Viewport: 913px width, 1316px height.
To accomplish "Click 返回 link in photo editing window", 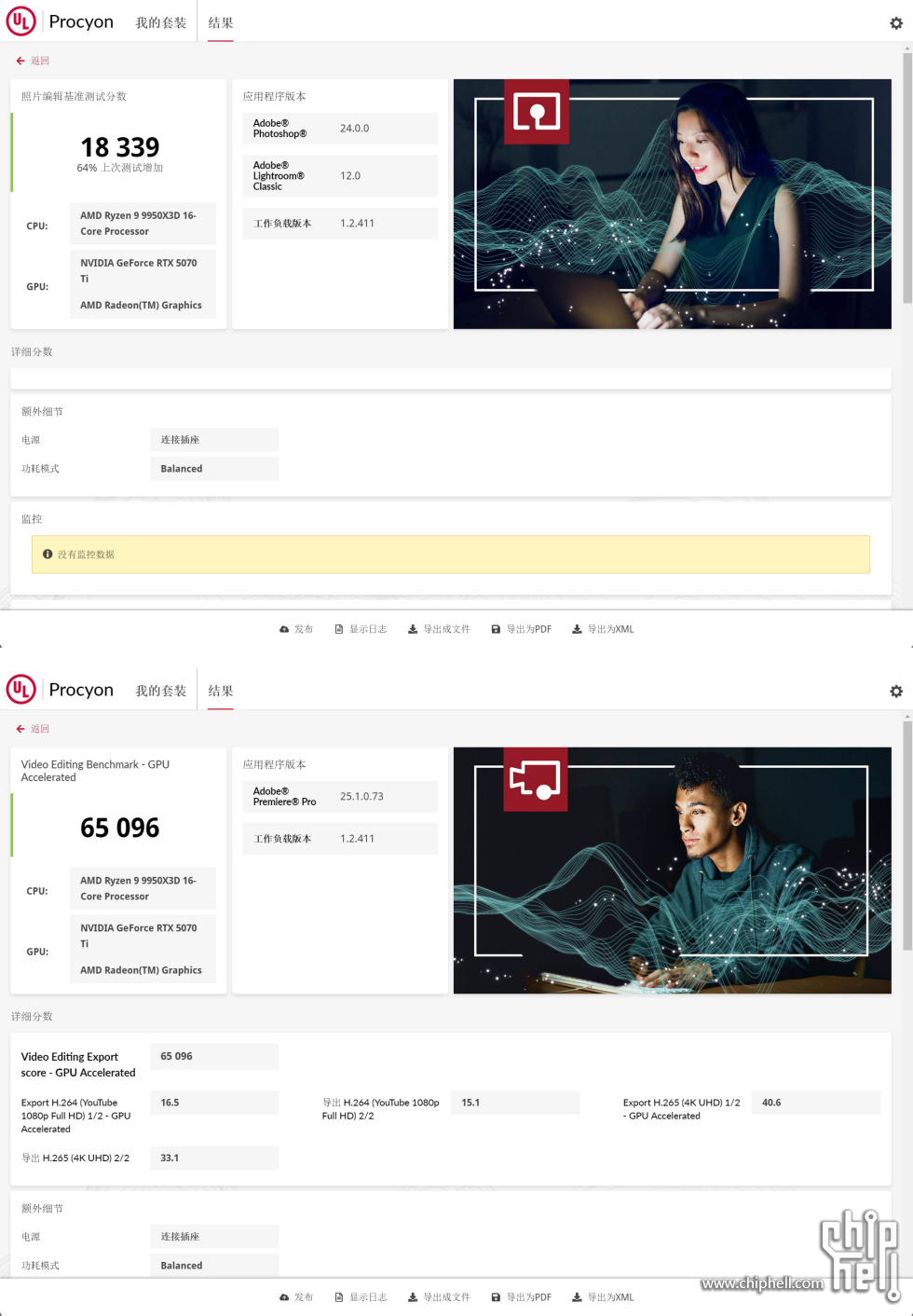I will tap(40, 61).
